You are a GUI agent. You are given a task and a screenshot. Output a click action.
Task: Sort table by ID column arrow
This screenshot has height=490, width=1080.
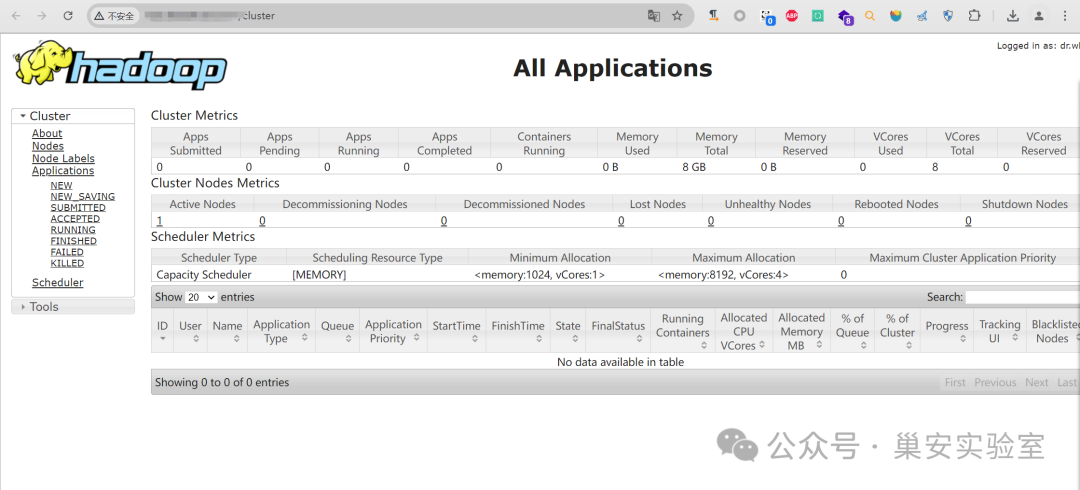tap(163, 338)
